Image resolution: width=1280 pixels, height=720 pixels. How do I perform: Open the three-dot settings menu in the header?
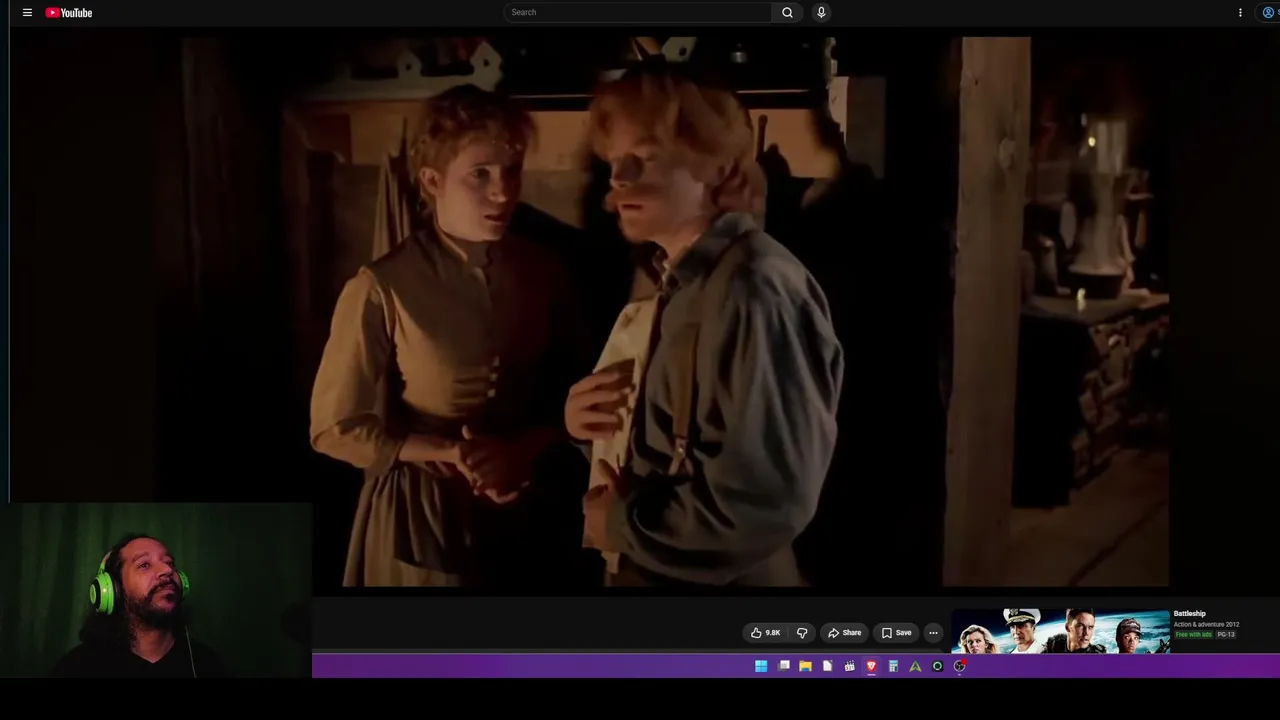[x=1240, y=13]
